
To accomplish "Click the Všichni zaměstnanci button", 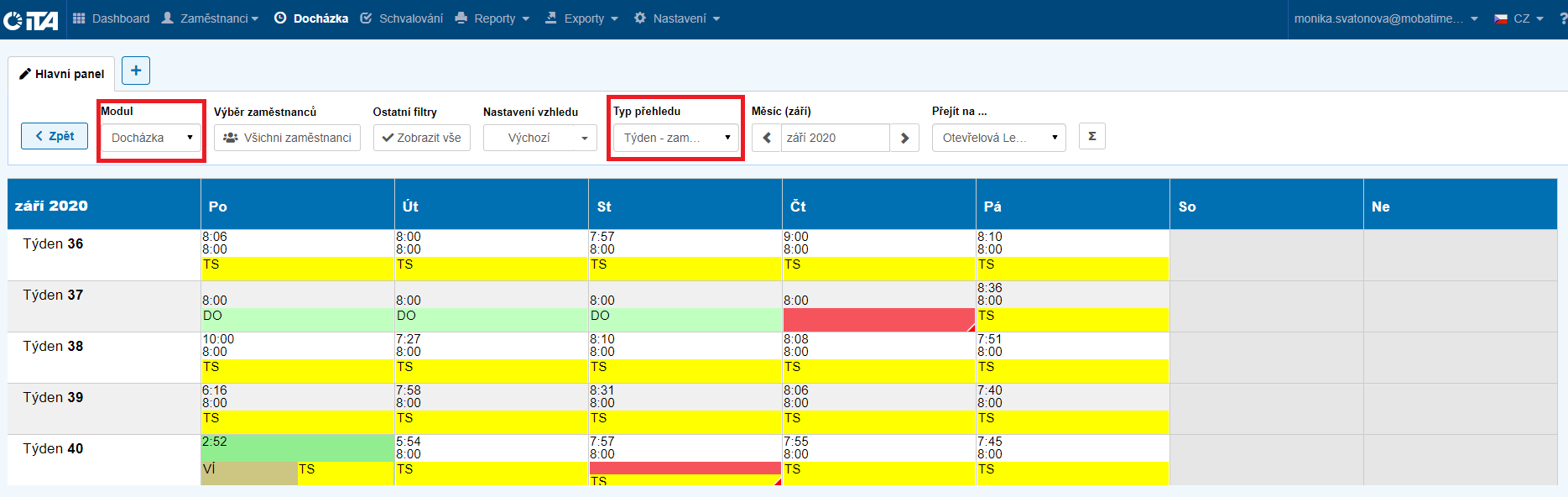I will (287, 138).
